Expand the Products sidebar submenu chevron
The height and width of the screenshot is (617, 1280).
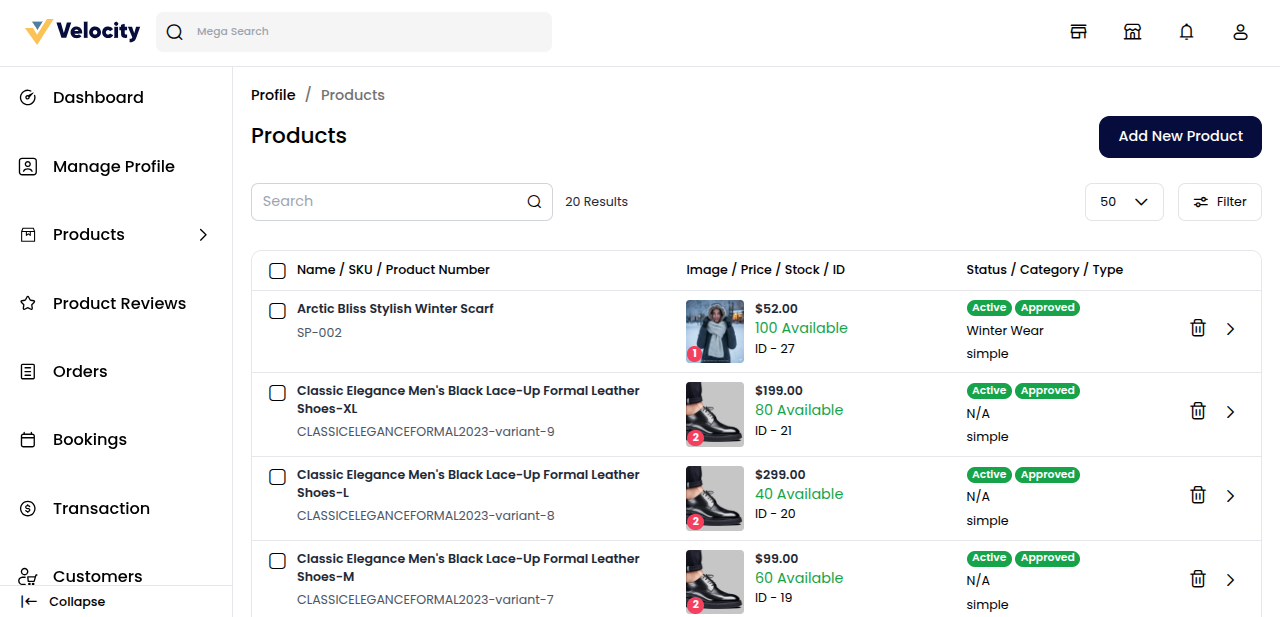(203, 235)
